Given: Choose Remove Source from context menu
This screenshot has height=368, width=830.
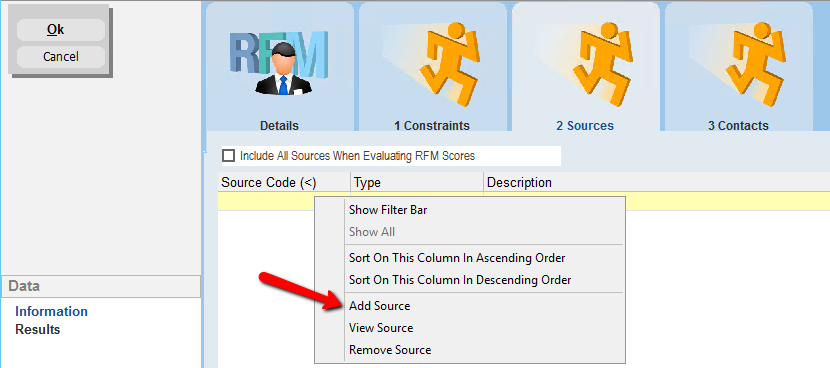Looking at the screenshot, I should click(x=470, y=350).
